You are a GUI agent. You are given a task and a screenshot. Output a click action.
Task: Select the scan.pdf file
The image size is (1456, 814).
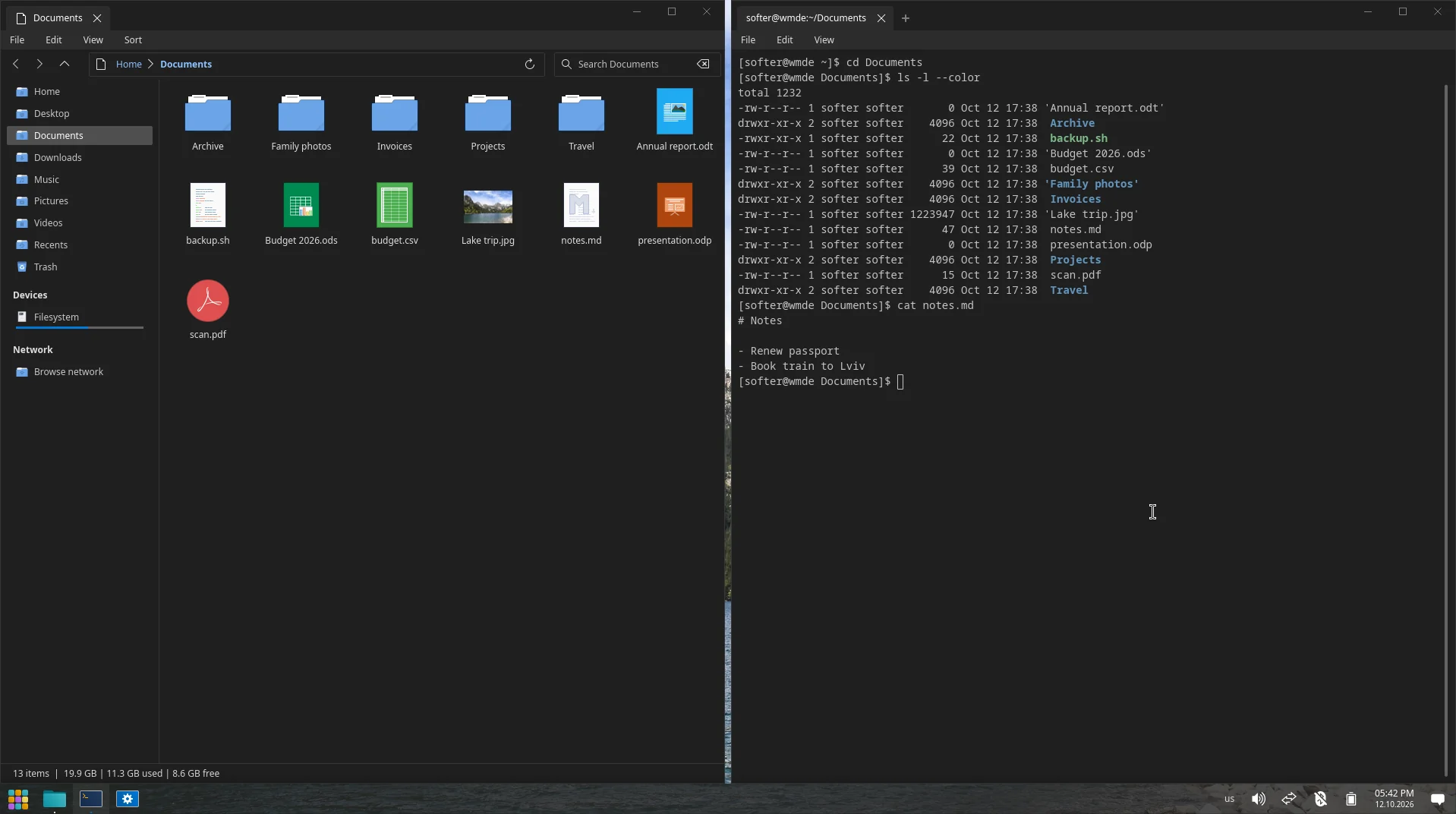[208, 301]
